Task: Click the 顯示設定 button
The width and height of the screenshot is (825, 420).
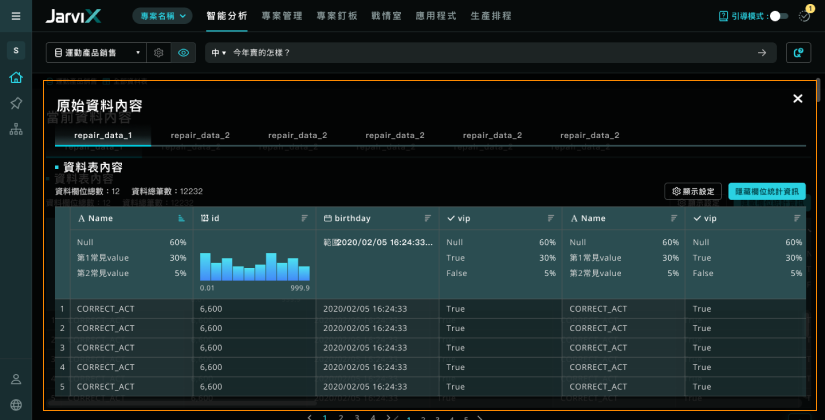Action: (x=693, y=192)
